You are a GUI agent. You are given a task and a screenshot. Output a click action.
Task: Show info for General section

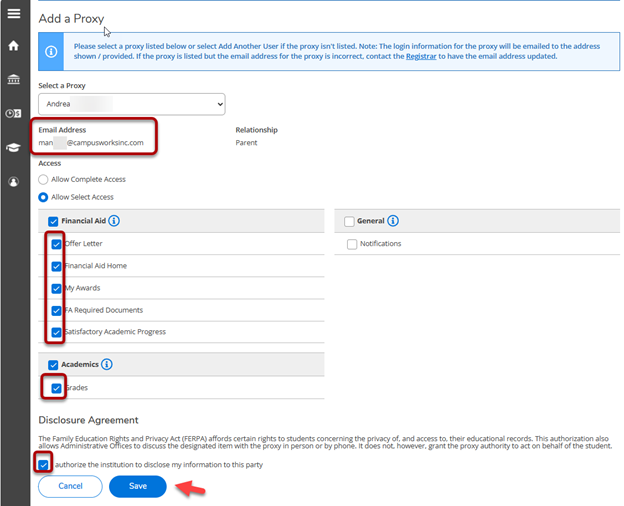coord(393,221)
